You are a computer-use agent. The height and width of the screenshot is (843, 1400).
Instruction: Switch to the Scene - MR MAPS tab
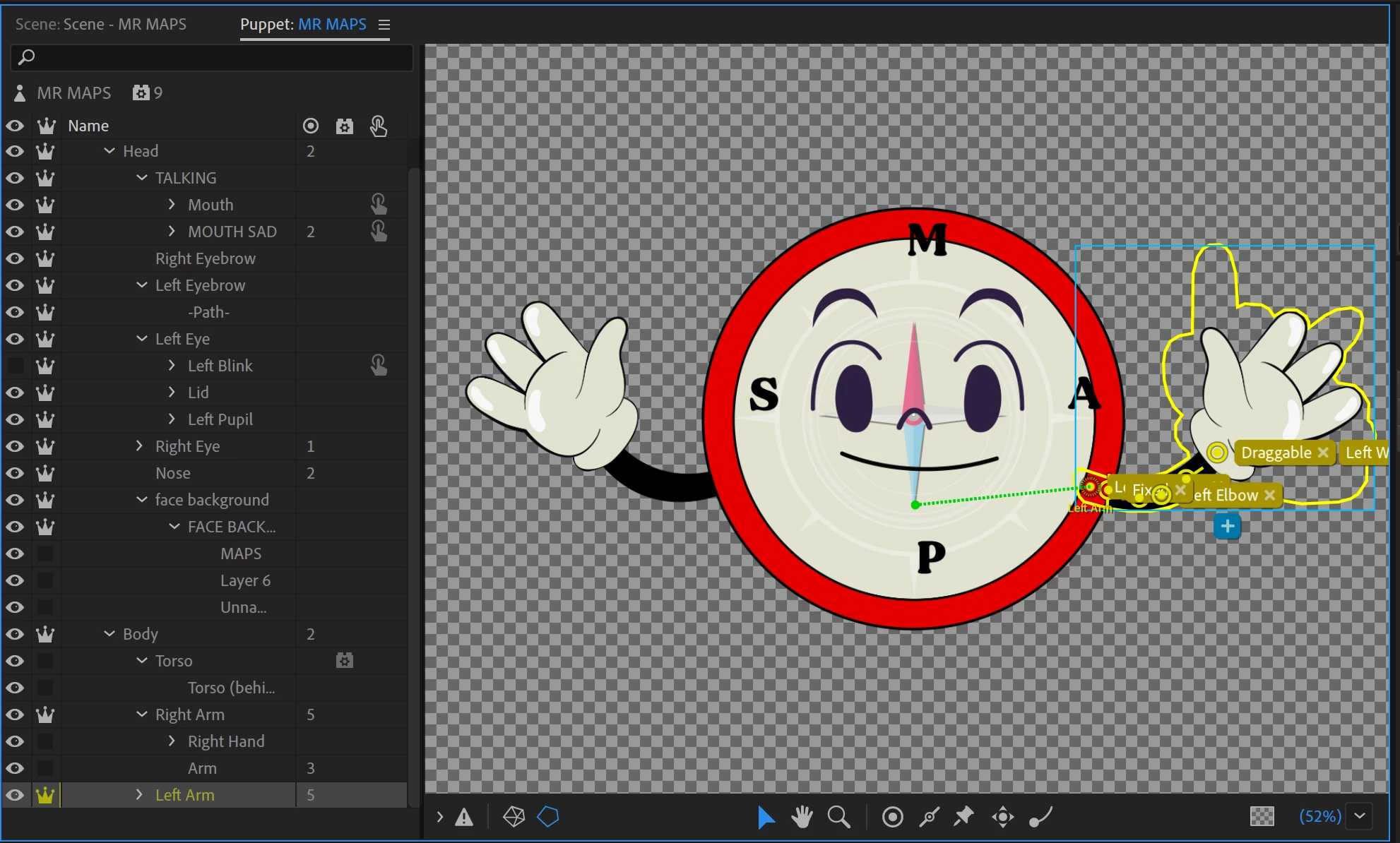pos(101,24)
